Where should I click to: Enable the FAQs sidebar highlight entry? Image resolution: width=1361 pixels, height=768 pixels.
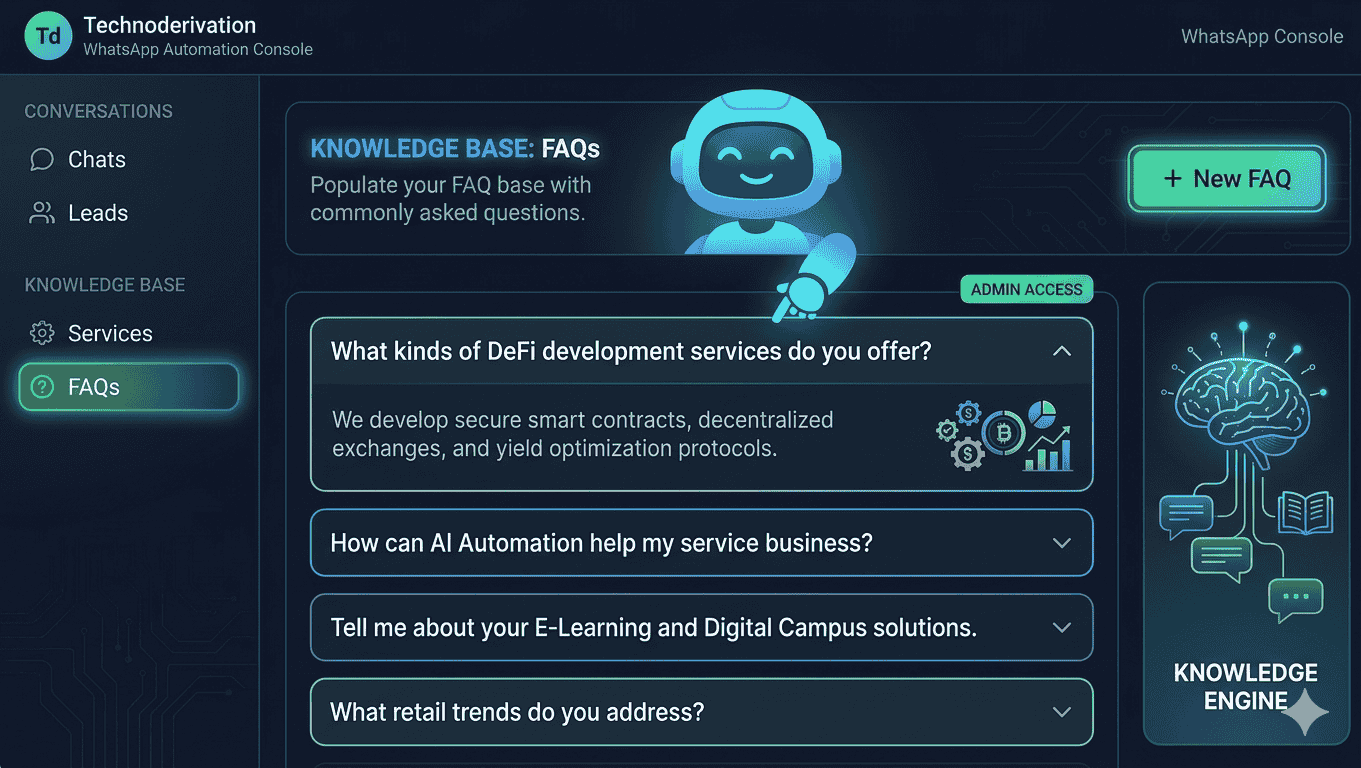pos(128,387)
